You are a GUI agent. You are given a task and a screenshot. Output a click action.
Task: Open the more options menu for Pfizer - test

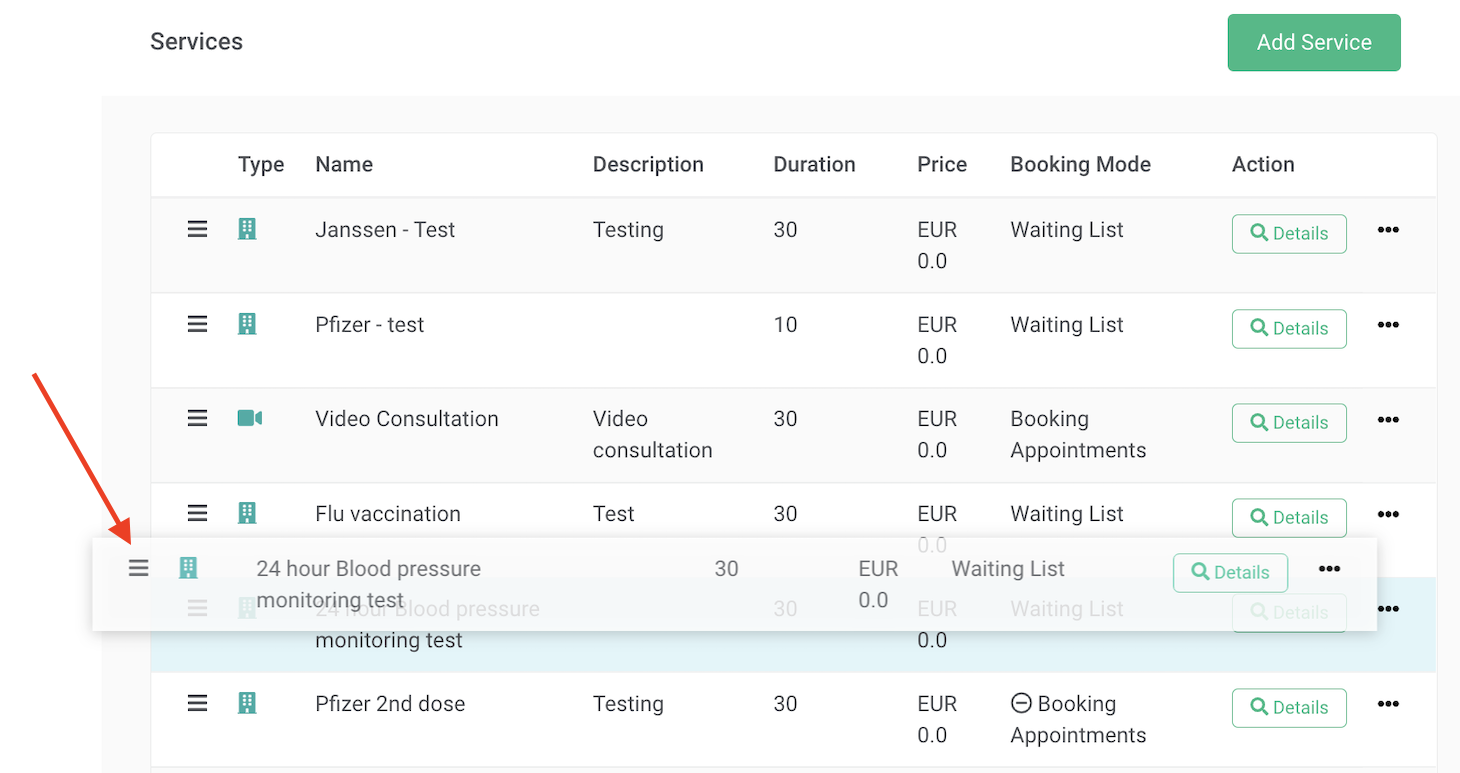click(x=1388, y=324)
